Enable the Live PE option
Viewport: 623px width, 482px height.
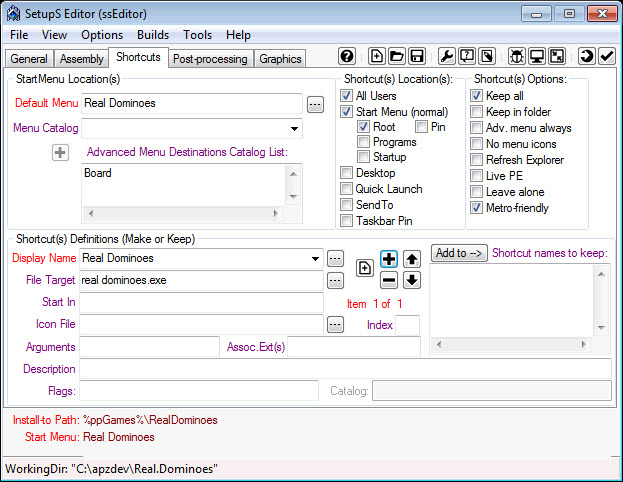(x=476, y=176)
